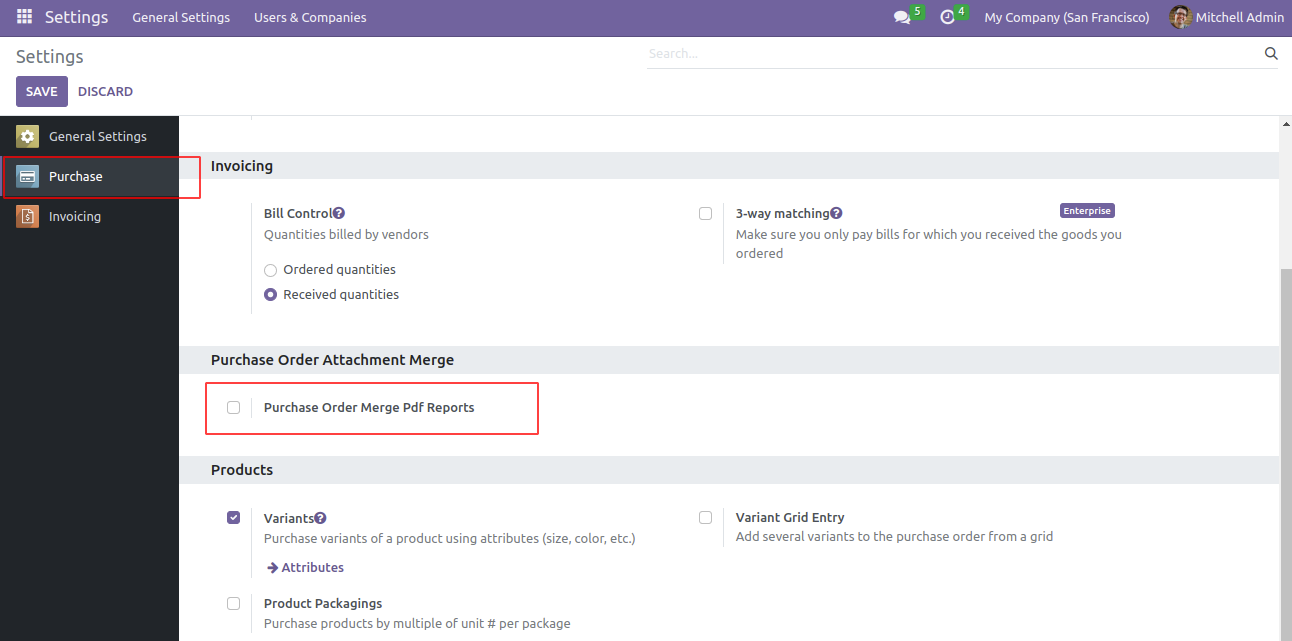Click the SAVE button

[42, 91]
